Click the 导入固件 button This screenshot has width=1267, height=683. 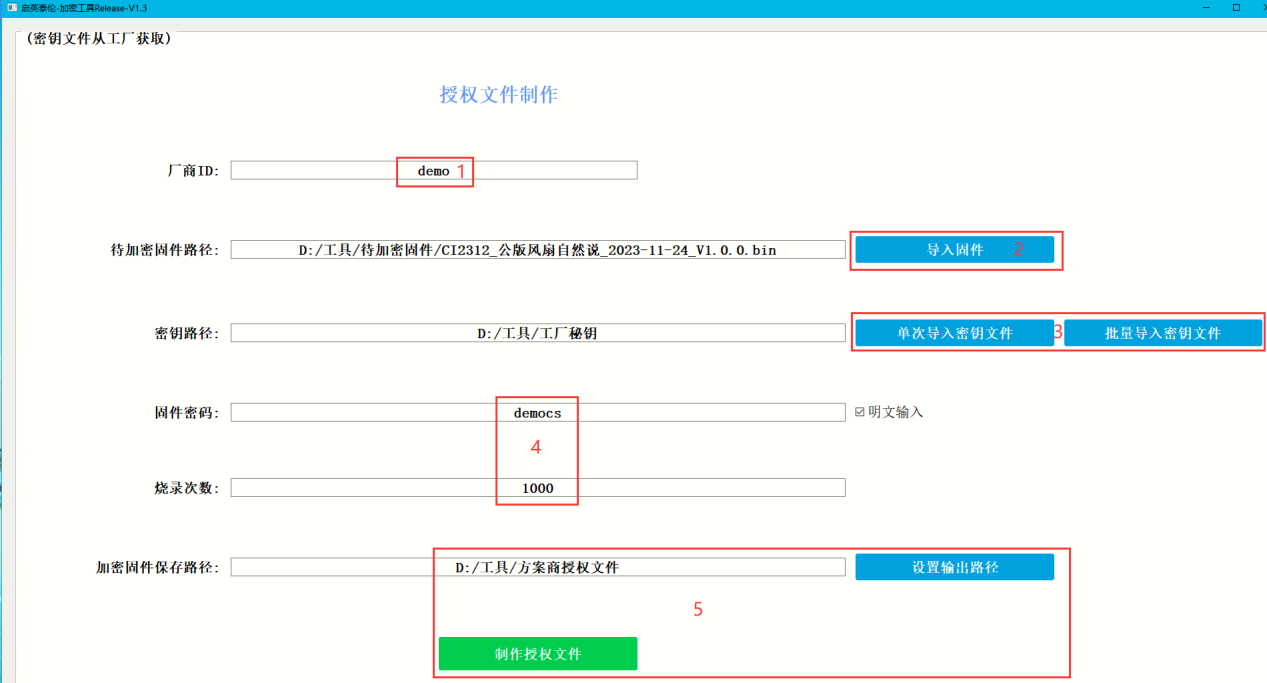(x=954, y=250)
